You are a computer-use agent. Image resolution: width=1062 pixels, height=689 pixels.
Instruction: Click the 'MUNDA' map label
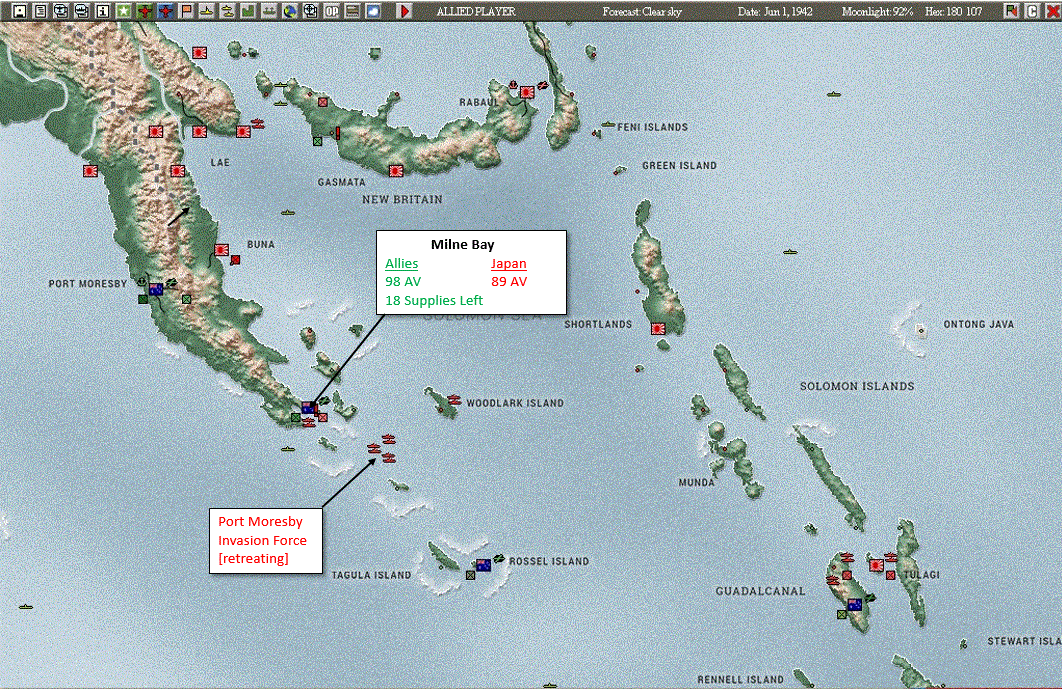tap(696, 482)
